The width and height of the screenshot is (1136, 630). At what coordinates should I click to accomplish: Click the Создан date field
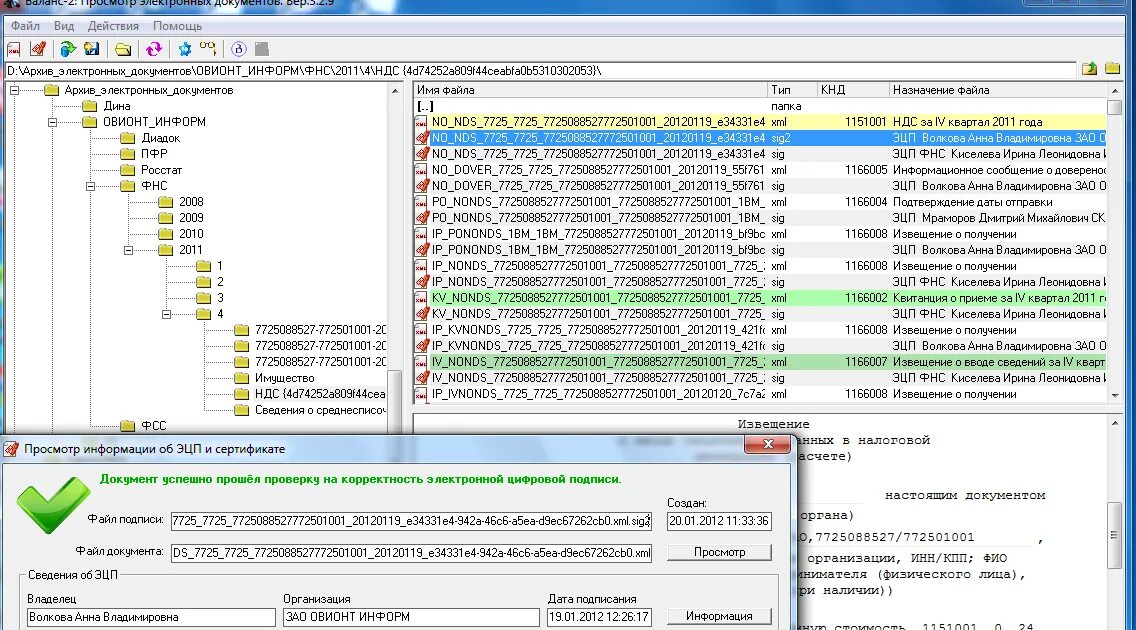719,521
